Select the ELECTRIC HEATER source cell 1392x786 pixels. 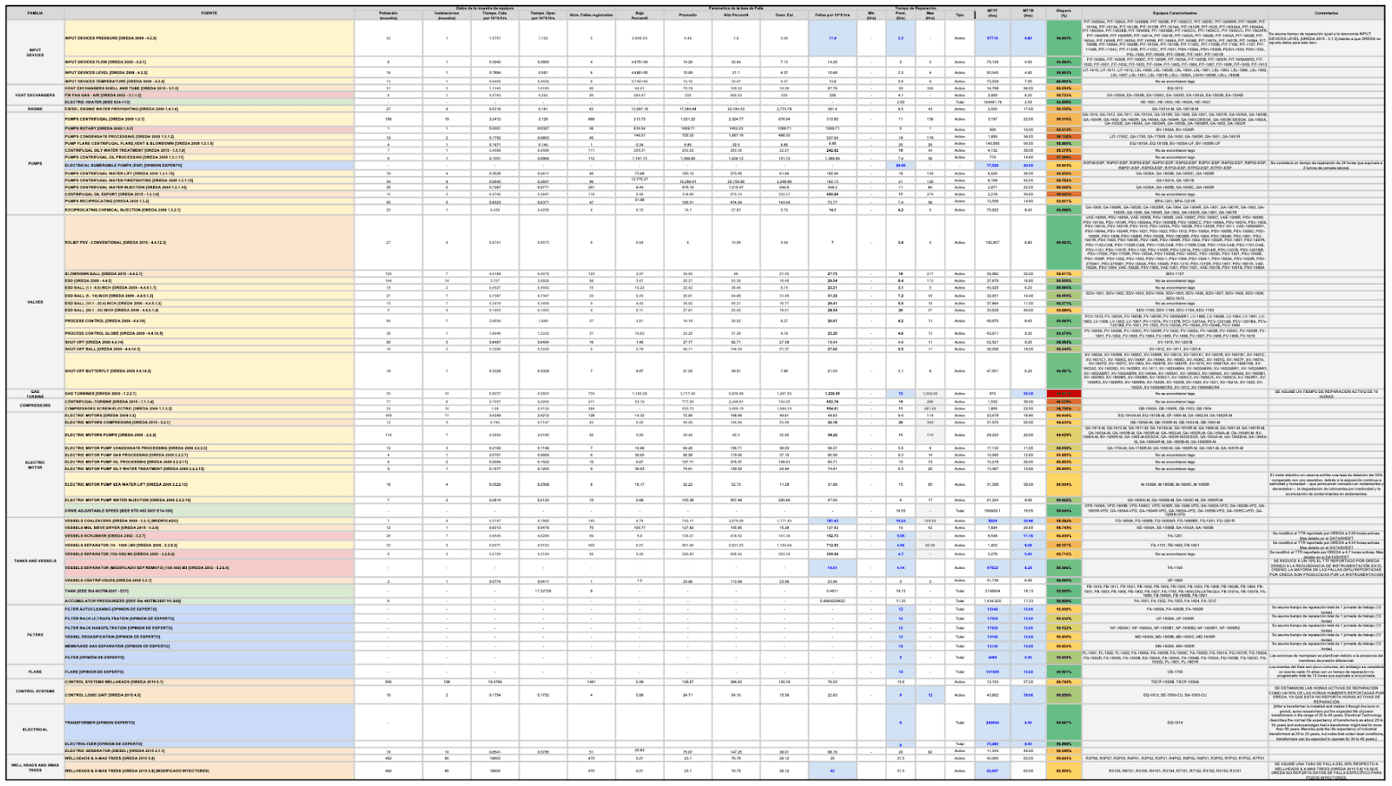pyautogui.click(x=209, y=102)
